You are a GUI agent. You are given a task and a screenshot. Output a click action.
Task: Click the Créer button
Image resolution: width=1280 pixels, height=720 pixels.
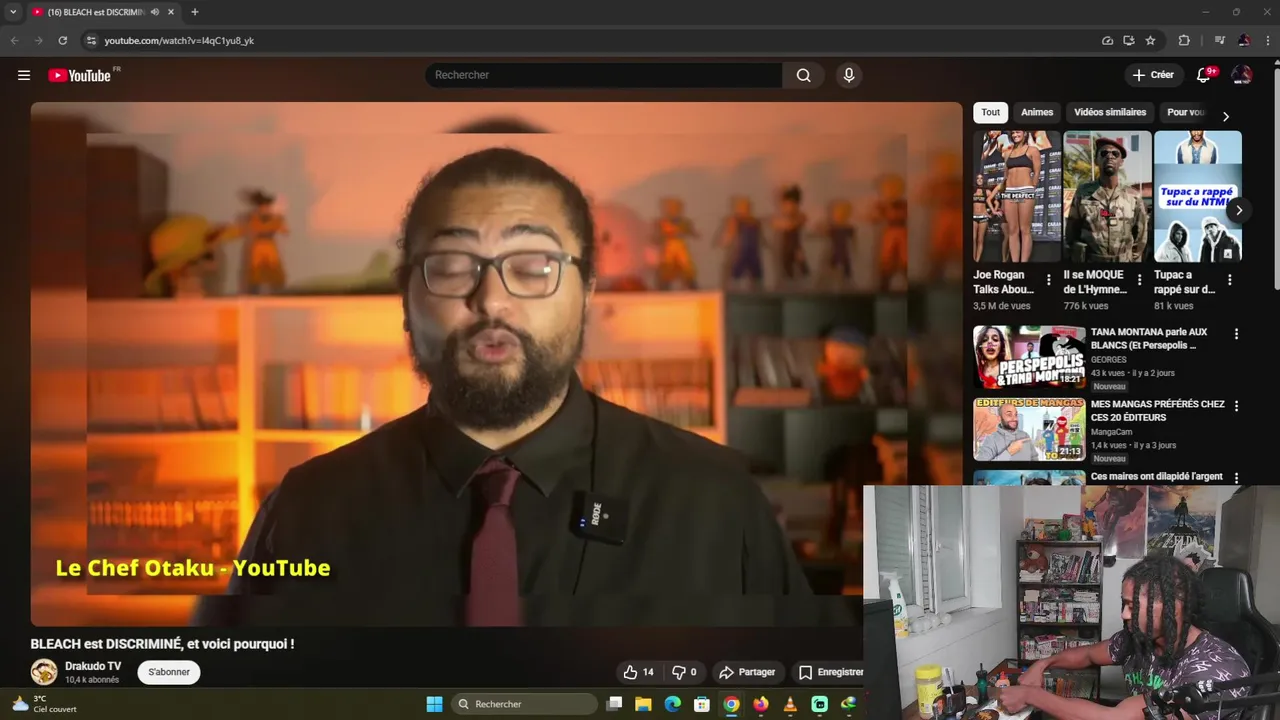point(1153,75)
